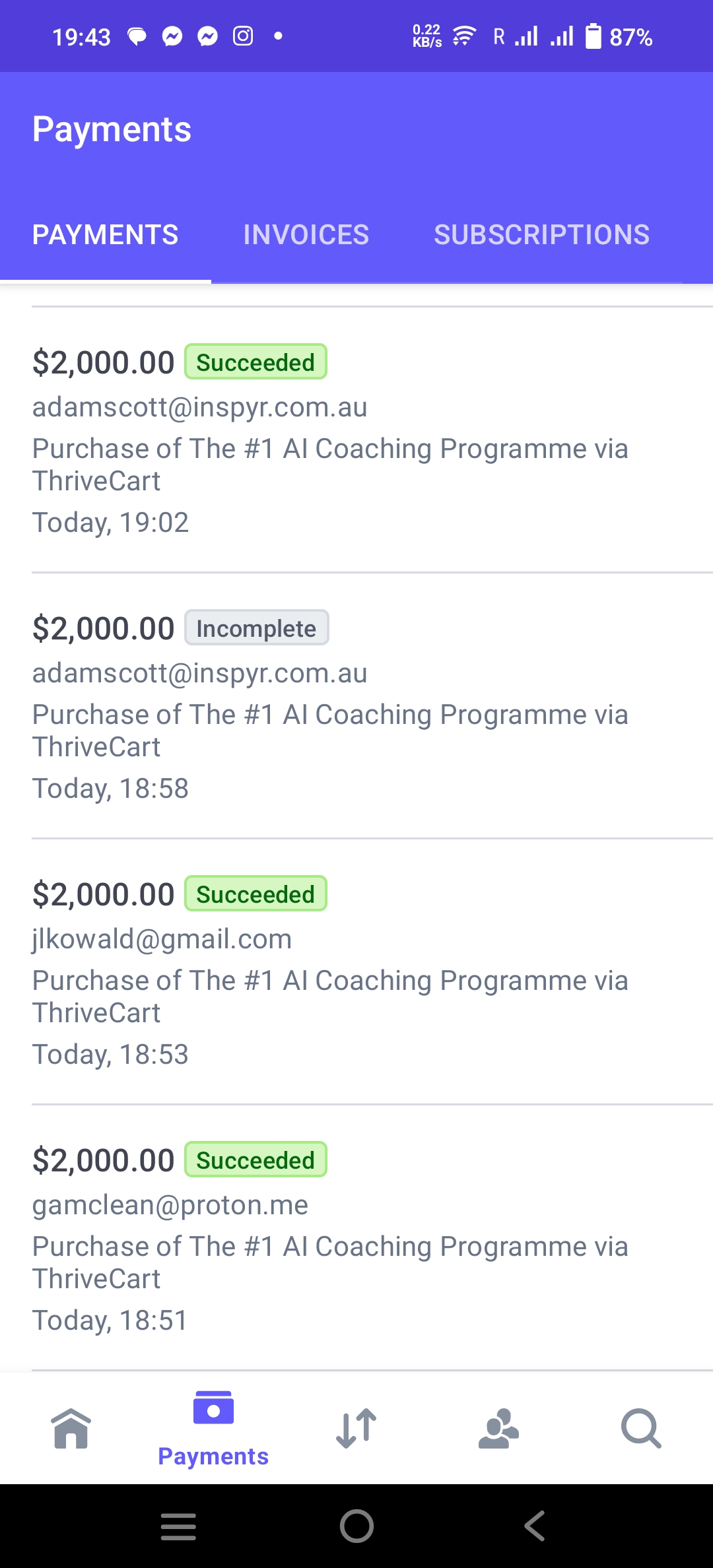Tap the Succeeded badge on jlkowald payment
The height and width of the screenshot is (1568, 713).
(255, 894)
